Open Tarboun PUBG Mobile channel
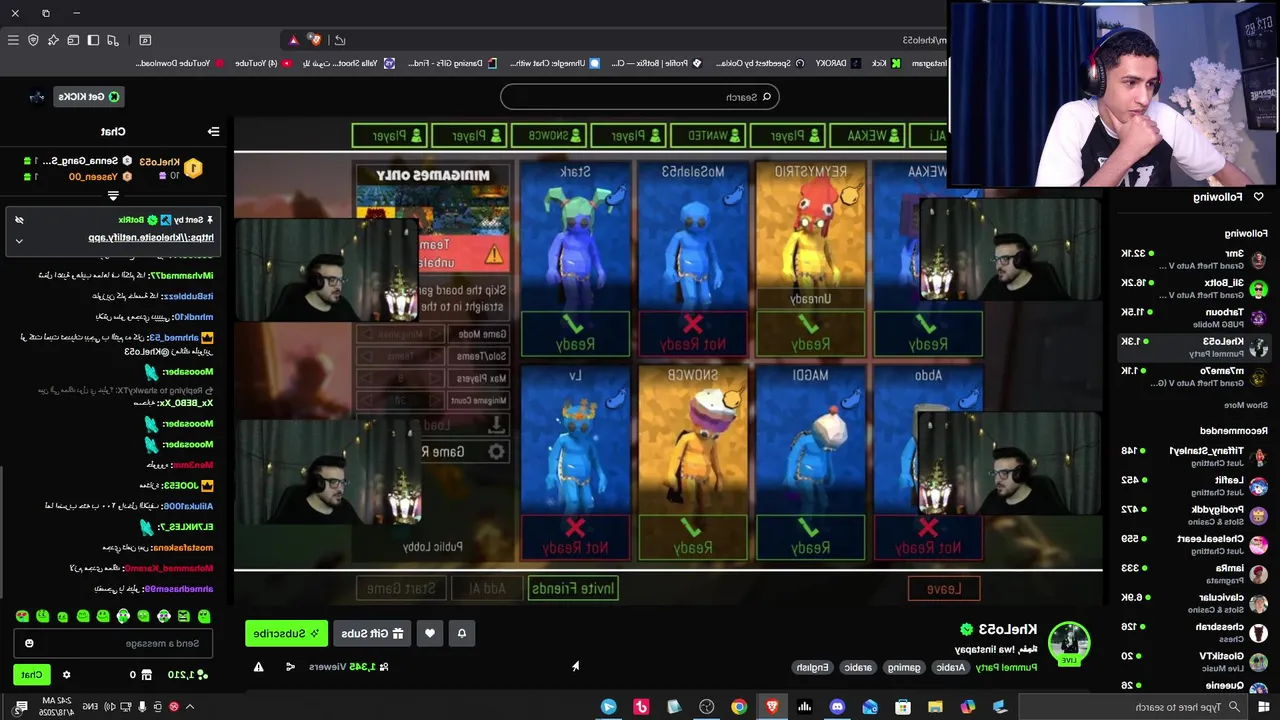This screenshot has width=1280, height=720. click(x=1194, y=317)
